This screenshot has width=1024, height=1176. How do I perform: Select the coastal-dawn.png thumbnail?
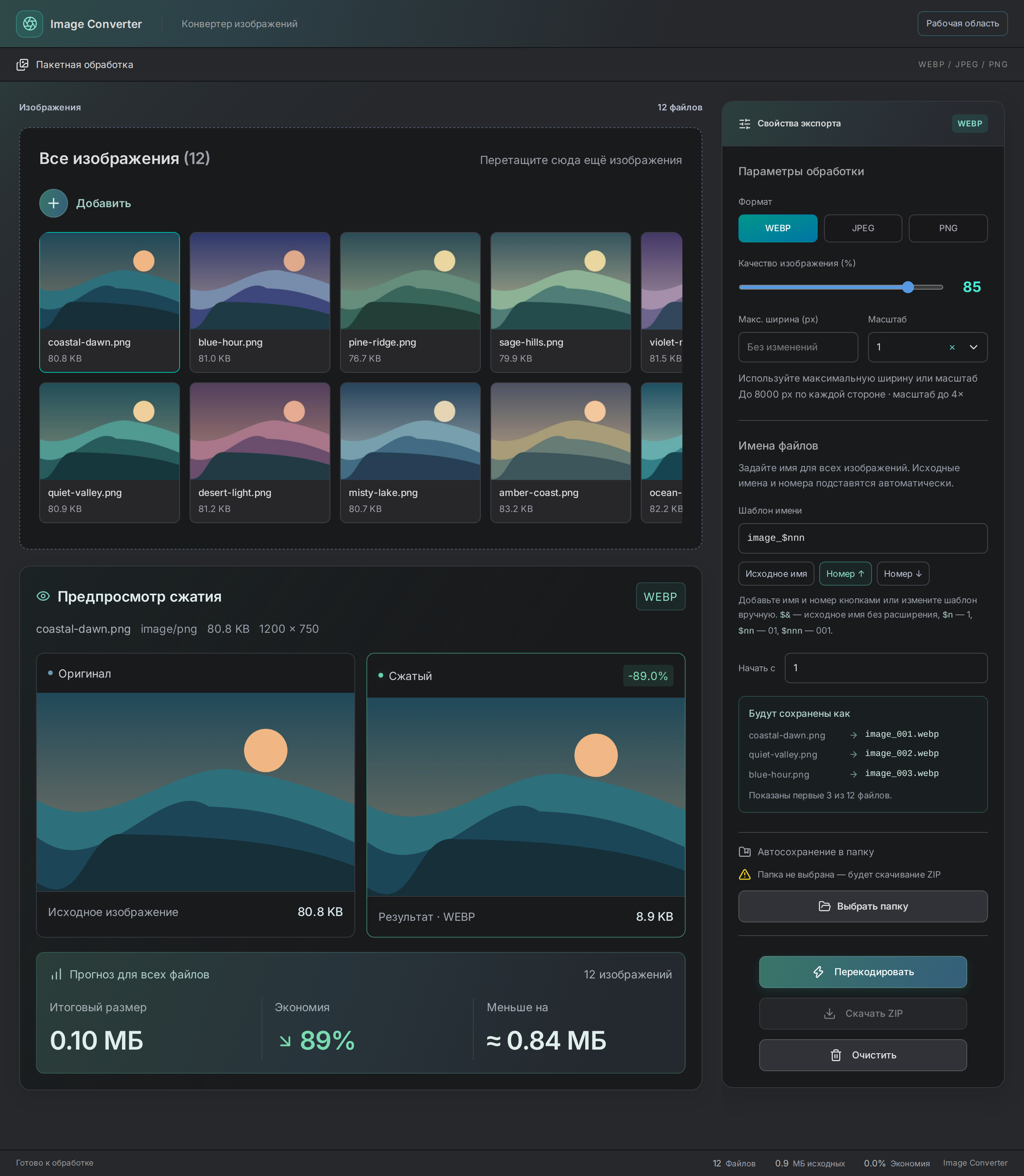point(110,302)
